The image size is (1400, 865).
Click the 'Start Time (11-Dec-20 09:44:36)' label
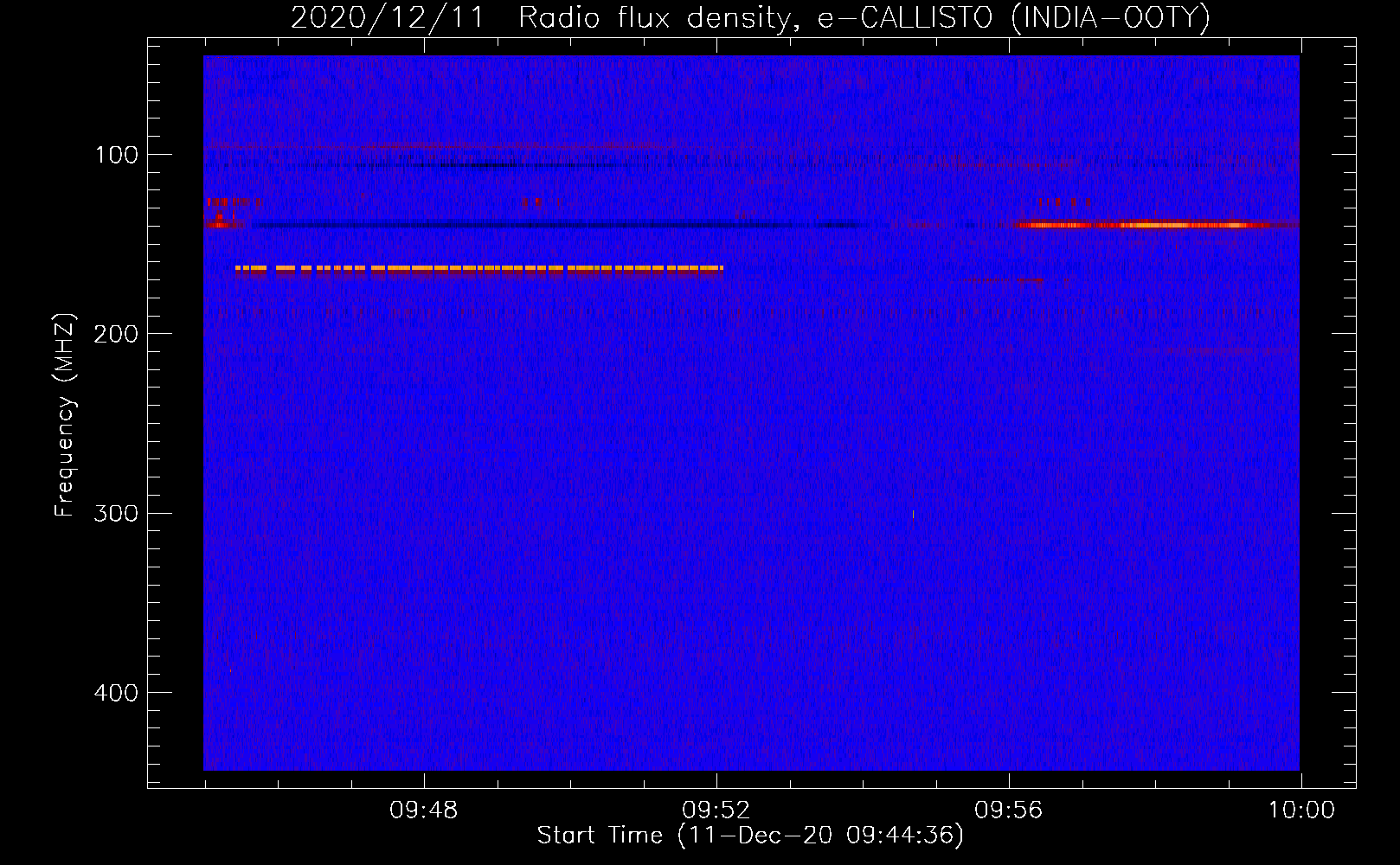pyautogui.click(x=750, y=836)
